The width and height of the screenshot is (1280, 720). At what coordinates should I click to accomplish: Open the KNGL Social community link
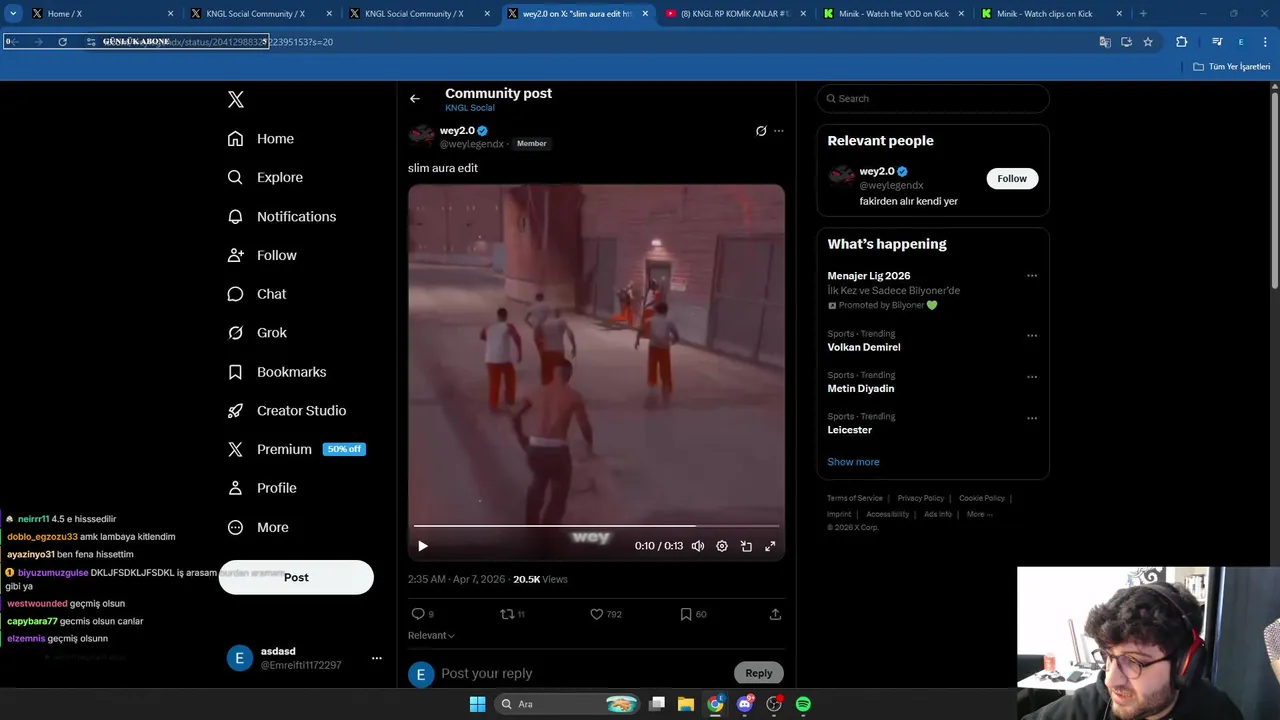[x=470, y=108]
